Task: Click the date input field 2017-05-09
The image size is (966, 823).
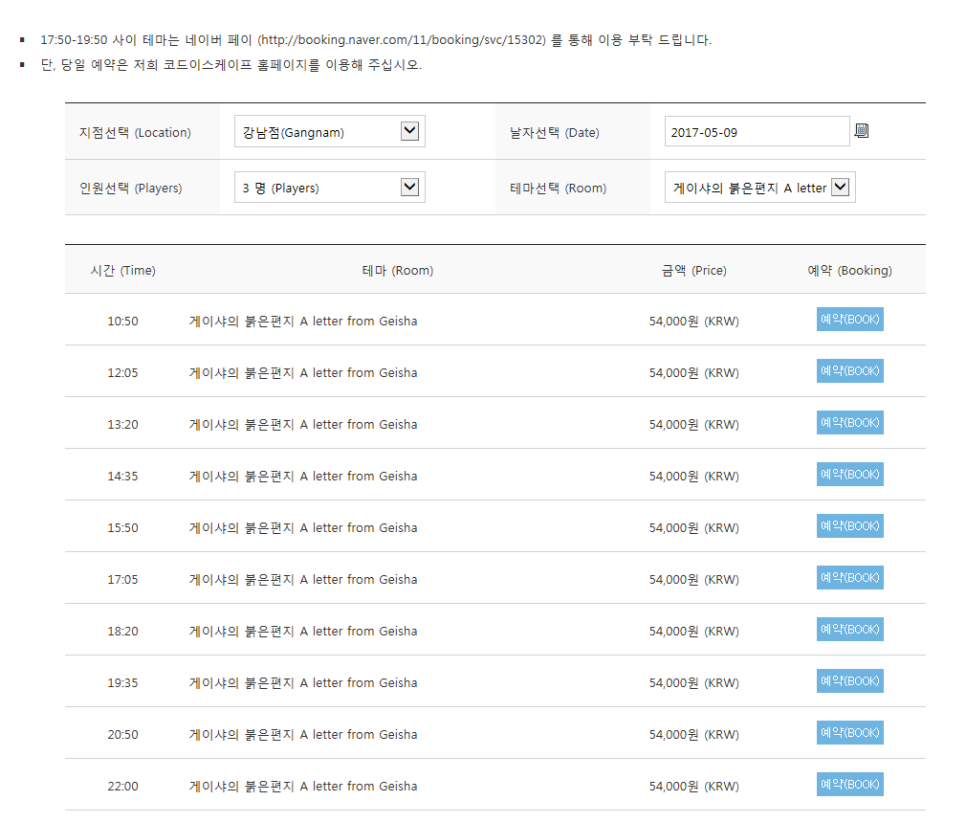Action: (x=757, y=131)
